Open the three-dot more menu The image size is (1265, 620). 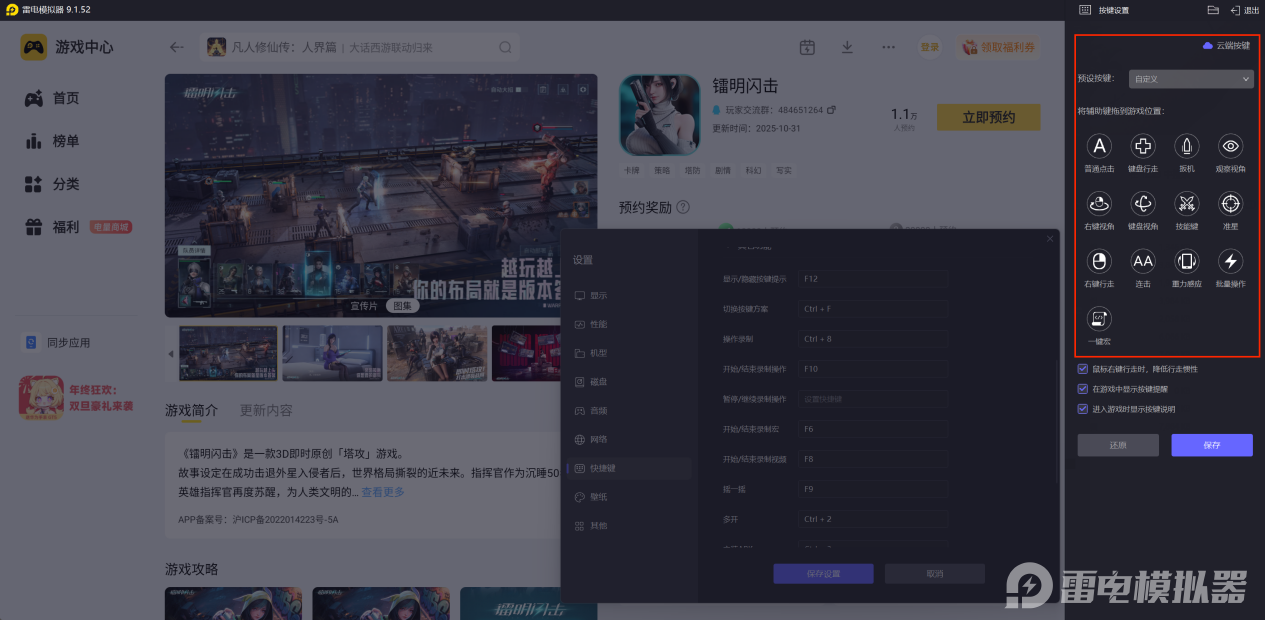pos(888,47)
